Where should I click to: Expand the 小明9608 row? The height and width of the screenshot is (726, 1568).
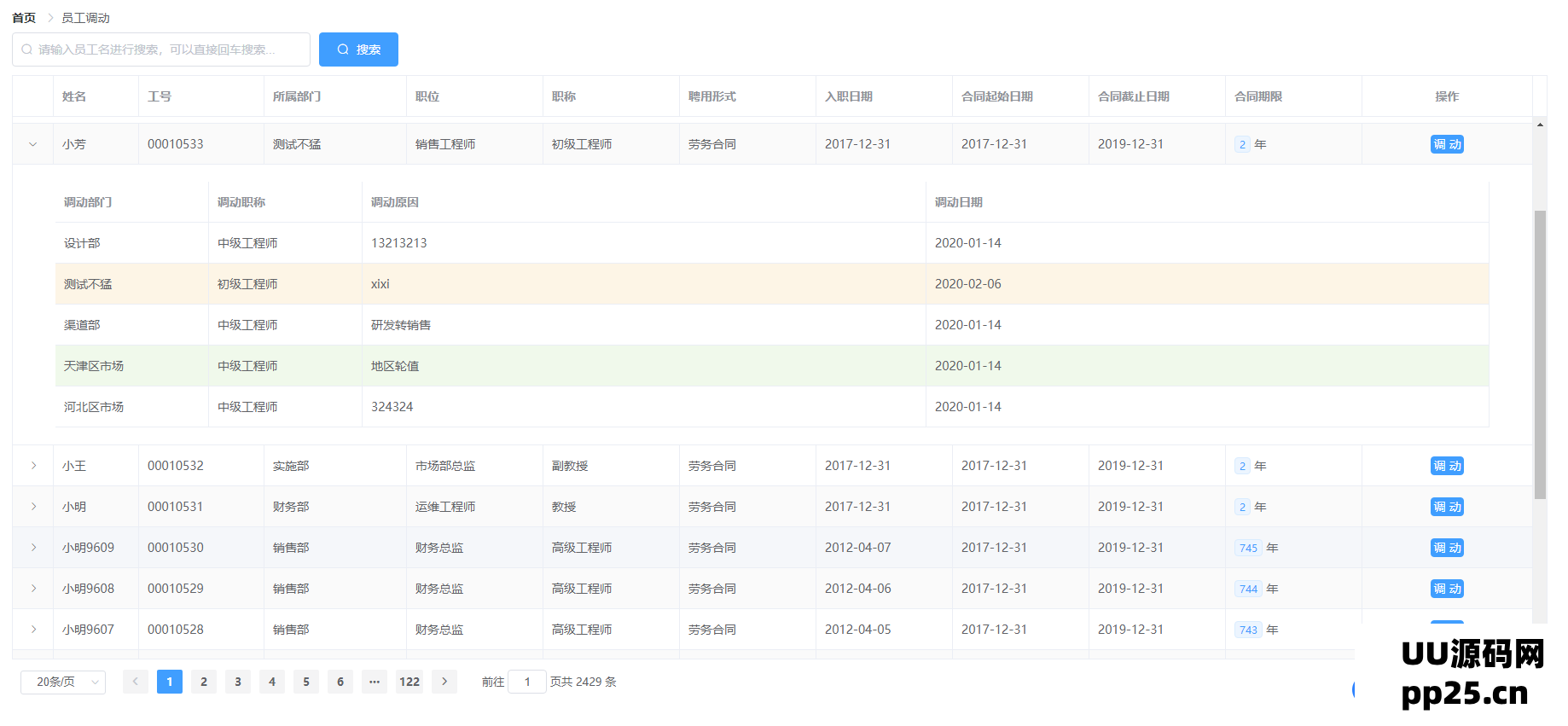point(33,589)
